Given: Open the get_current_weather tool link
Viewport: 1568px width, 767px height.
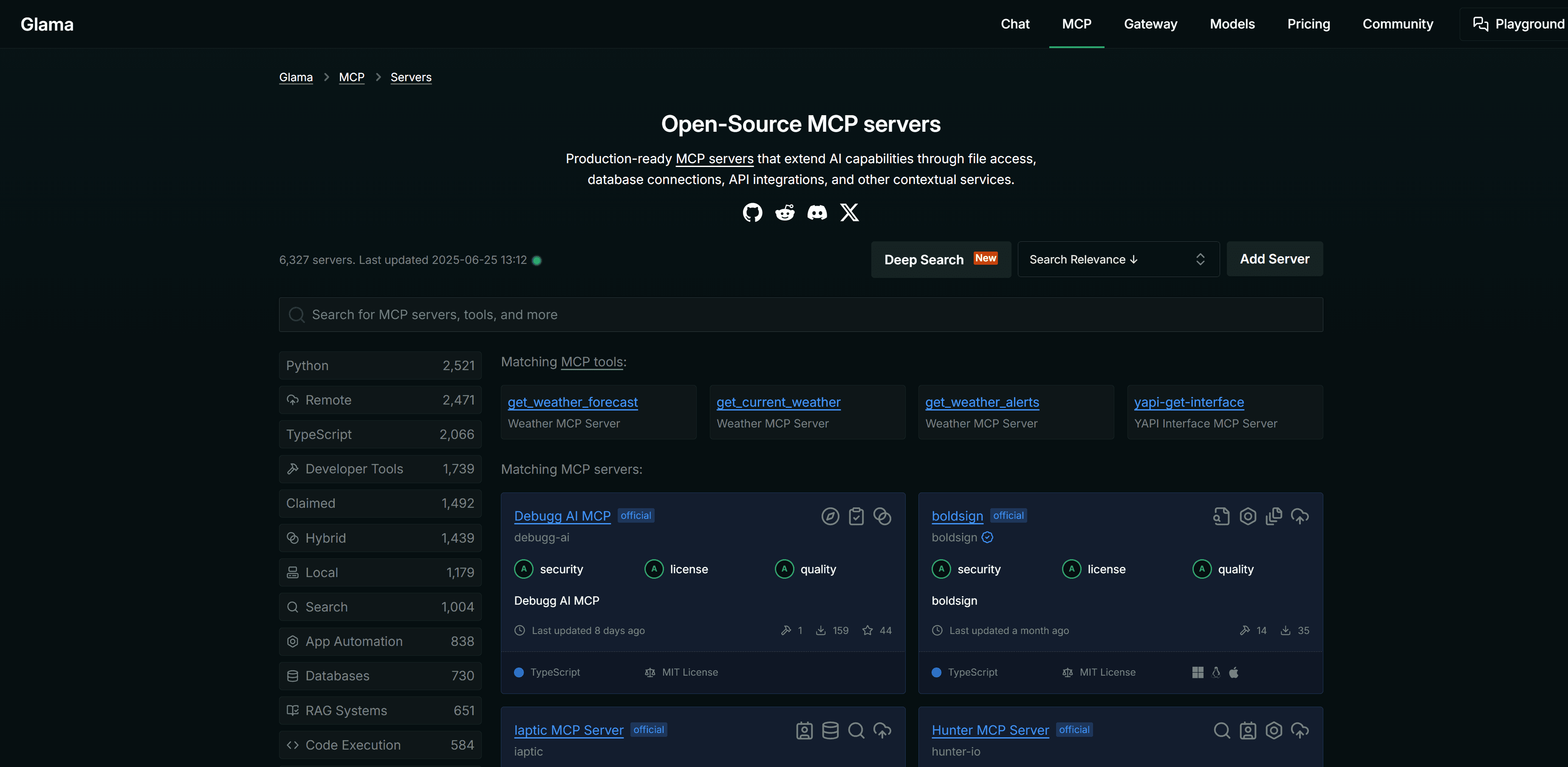Looking at the screenshot, I should point(779,402).
